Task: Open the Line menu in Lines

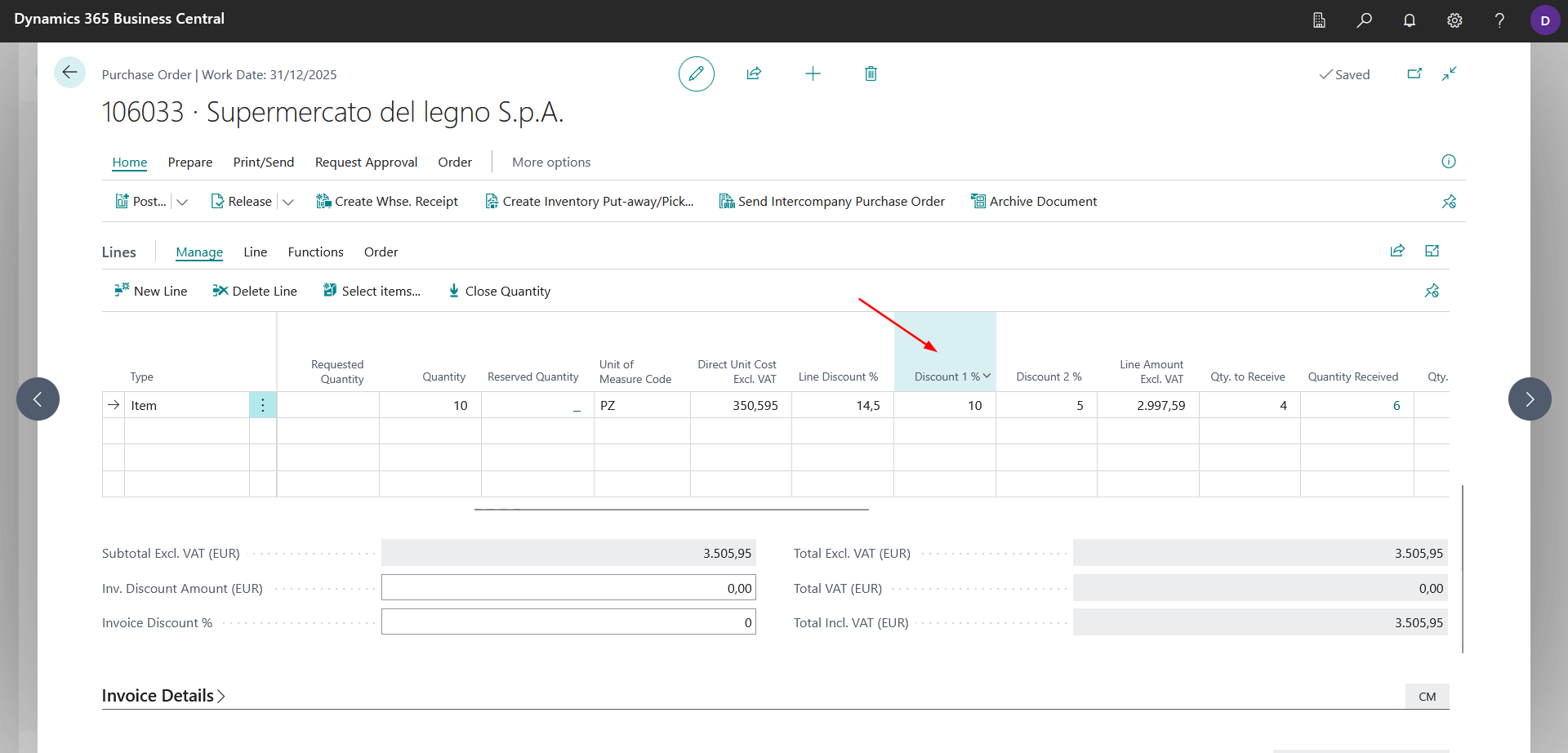Action: (256, 252)
